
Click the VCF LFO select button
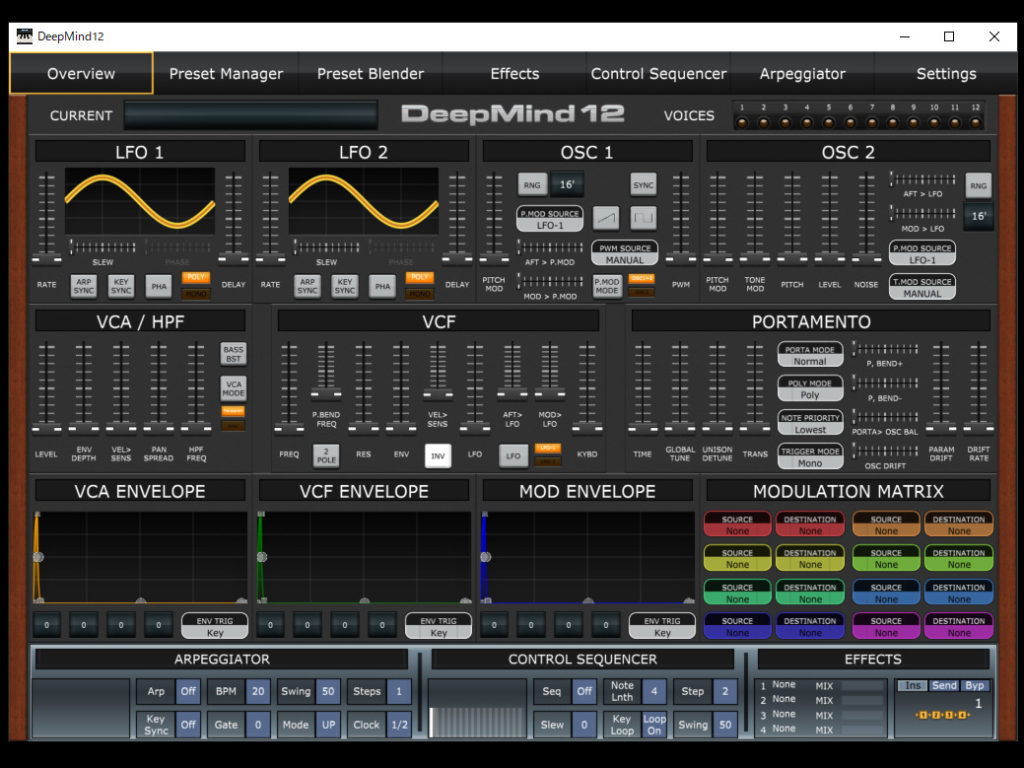513,456
